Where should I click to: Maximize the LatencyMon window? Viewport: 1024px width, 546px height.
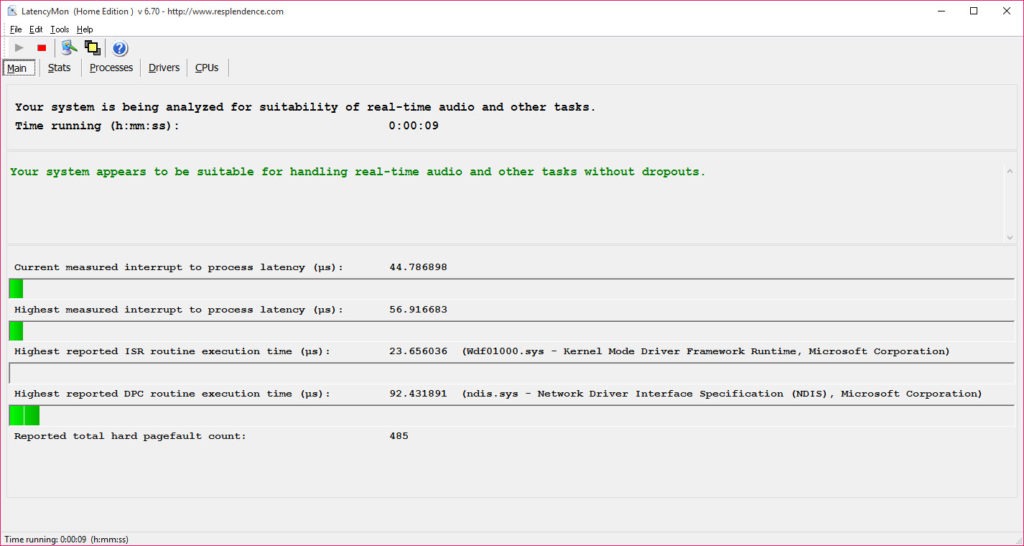974,11
